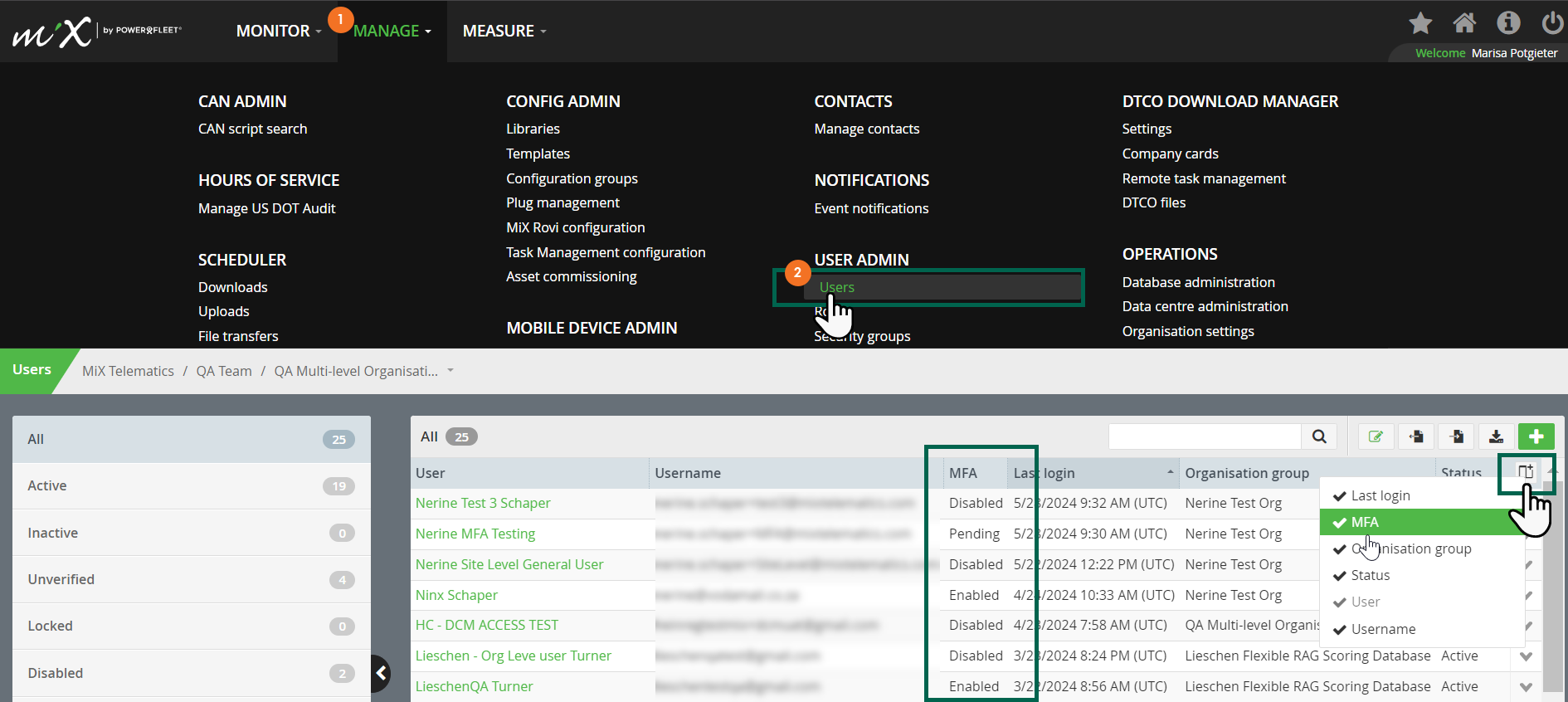This screenshot has width=1568, height=702.
Task: Open the information icon in the header
Action: click(x=1508, y=22)
